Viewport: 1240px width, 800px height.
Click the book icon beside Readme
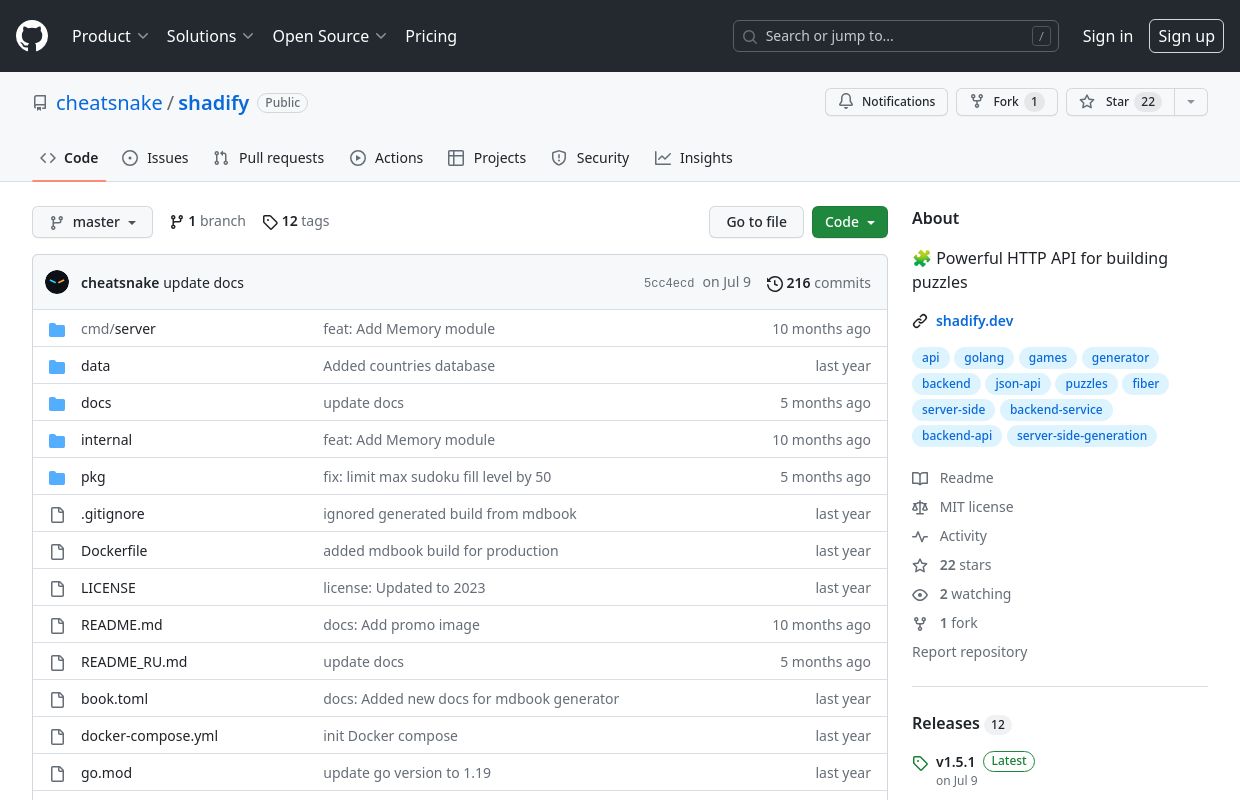tap(920, 478)
